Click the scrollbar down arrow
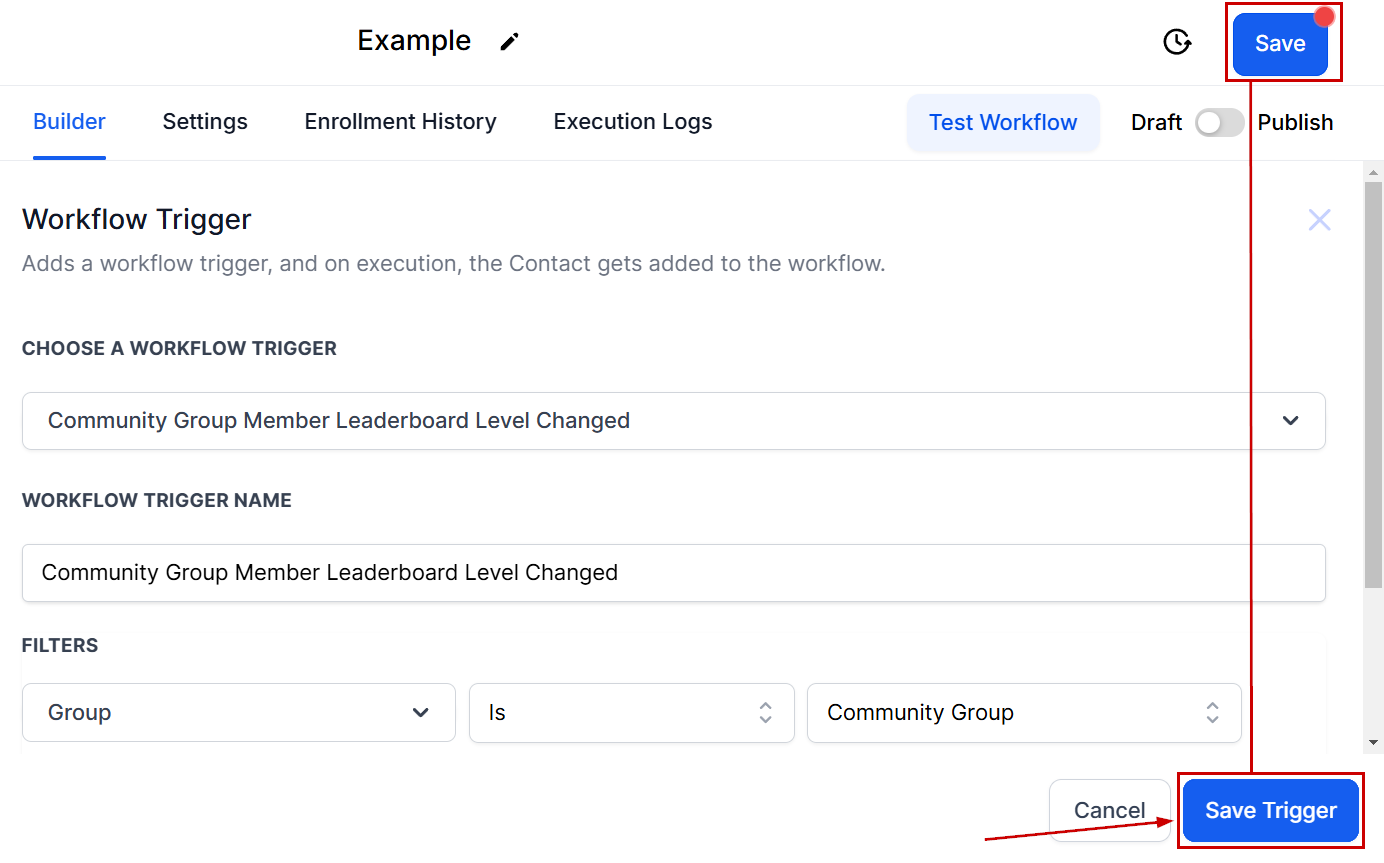 point(1373,742)
